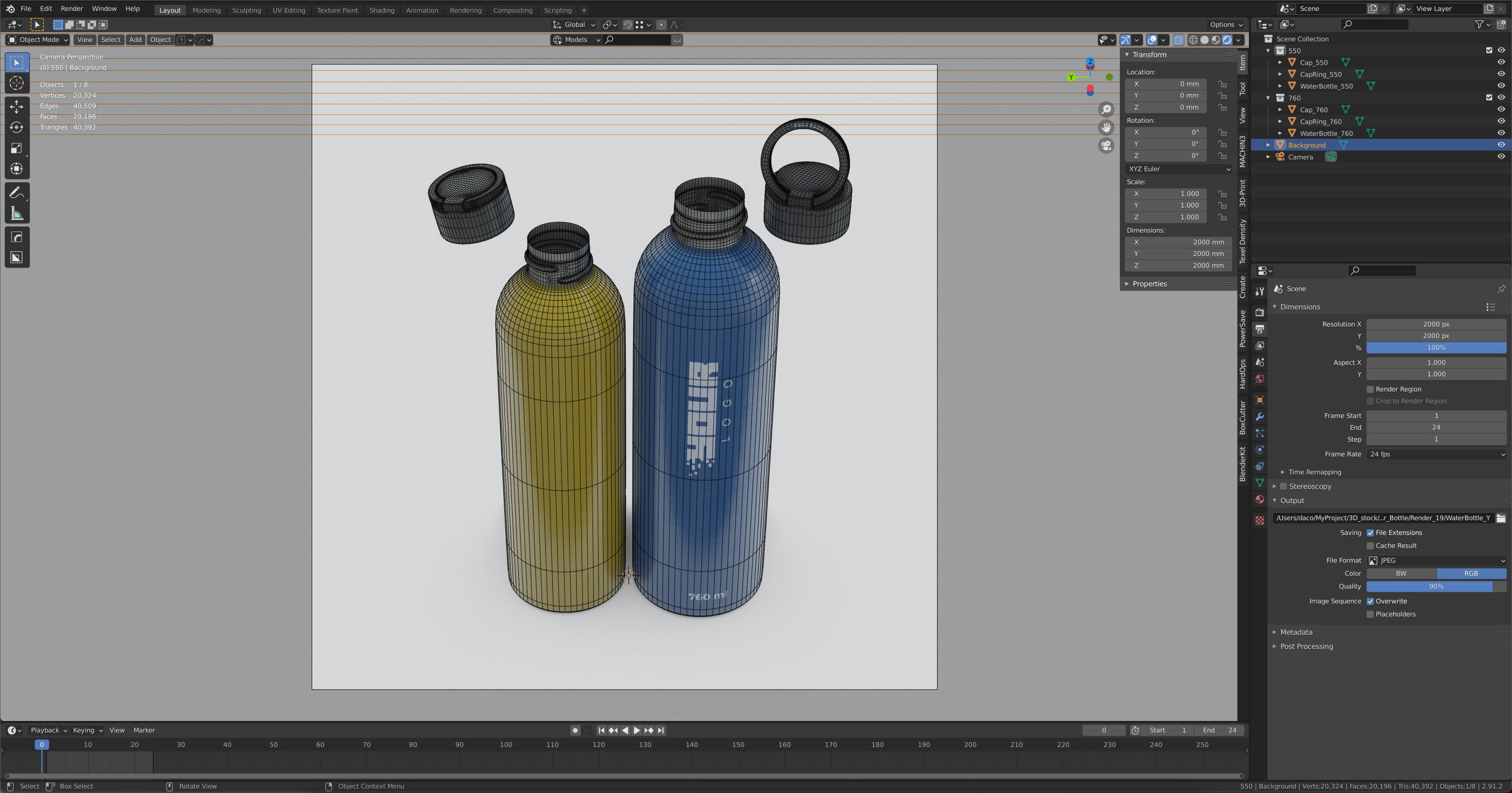This screenshot has width=1512, height=793.
Task: Click the pin icon in the Scene properties header
Action: [1501, 288]
